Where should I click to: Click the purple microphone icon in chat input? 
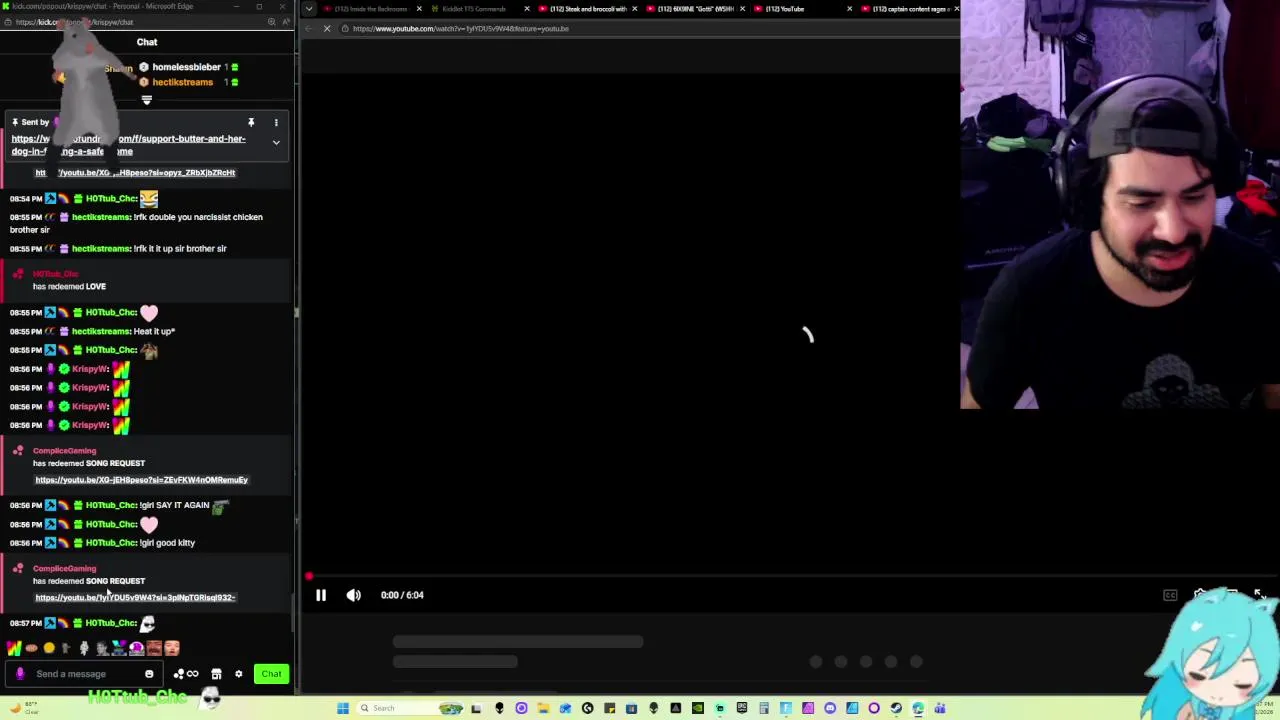point(20,673)
